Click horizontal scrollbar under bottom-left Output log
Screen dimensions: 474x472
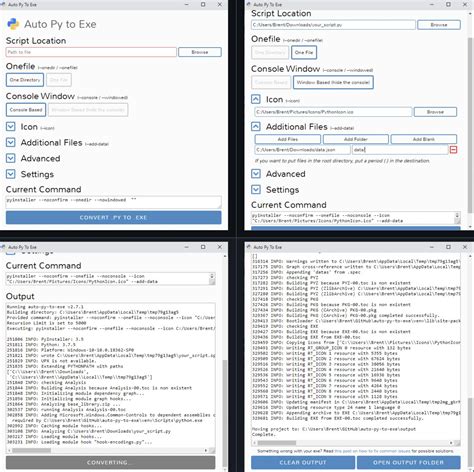[x=32, y=450]
